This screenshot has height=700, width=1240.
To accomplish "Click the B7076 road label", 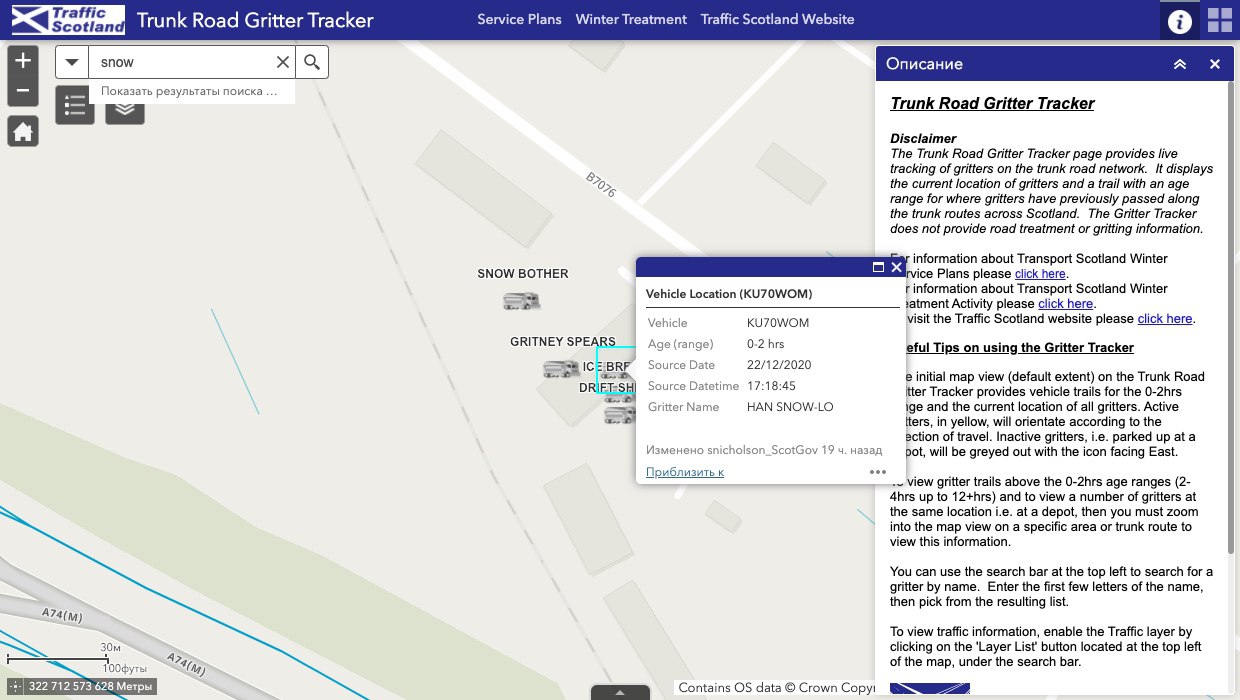I will point(601,185).
